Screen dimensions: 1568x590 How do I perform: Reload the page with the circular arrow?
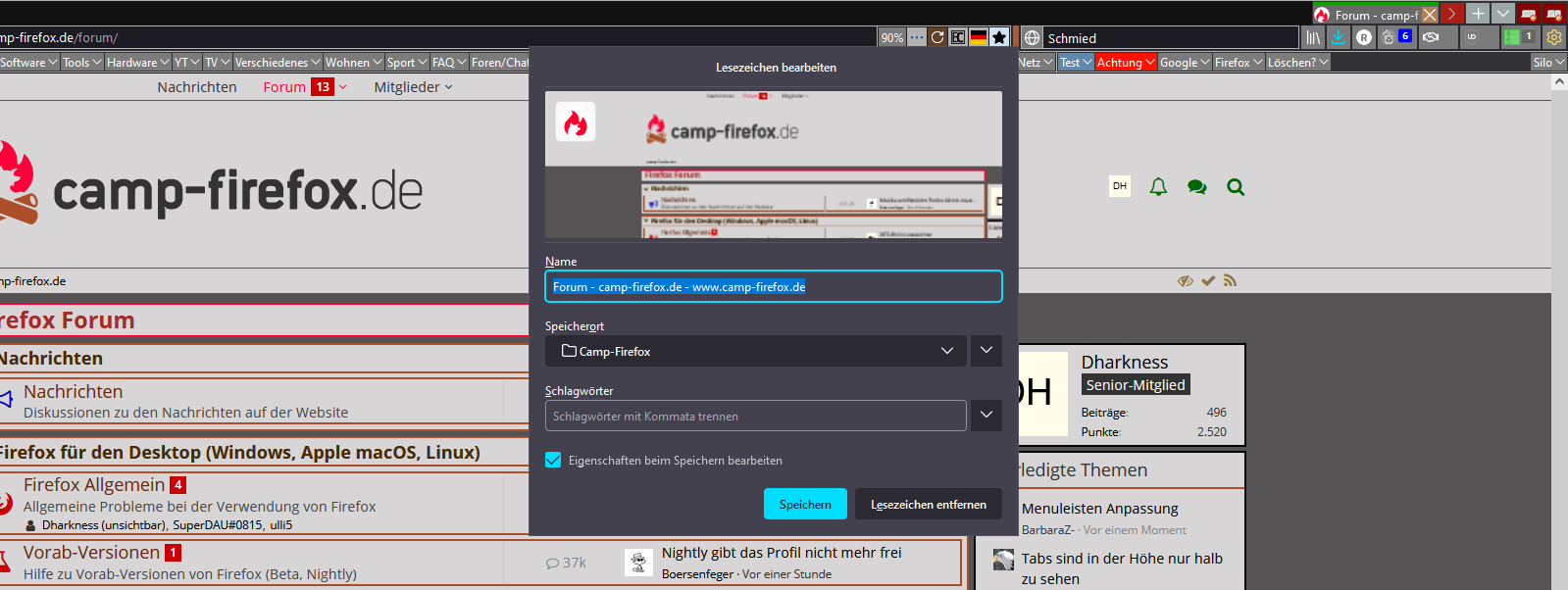(937, 37)
